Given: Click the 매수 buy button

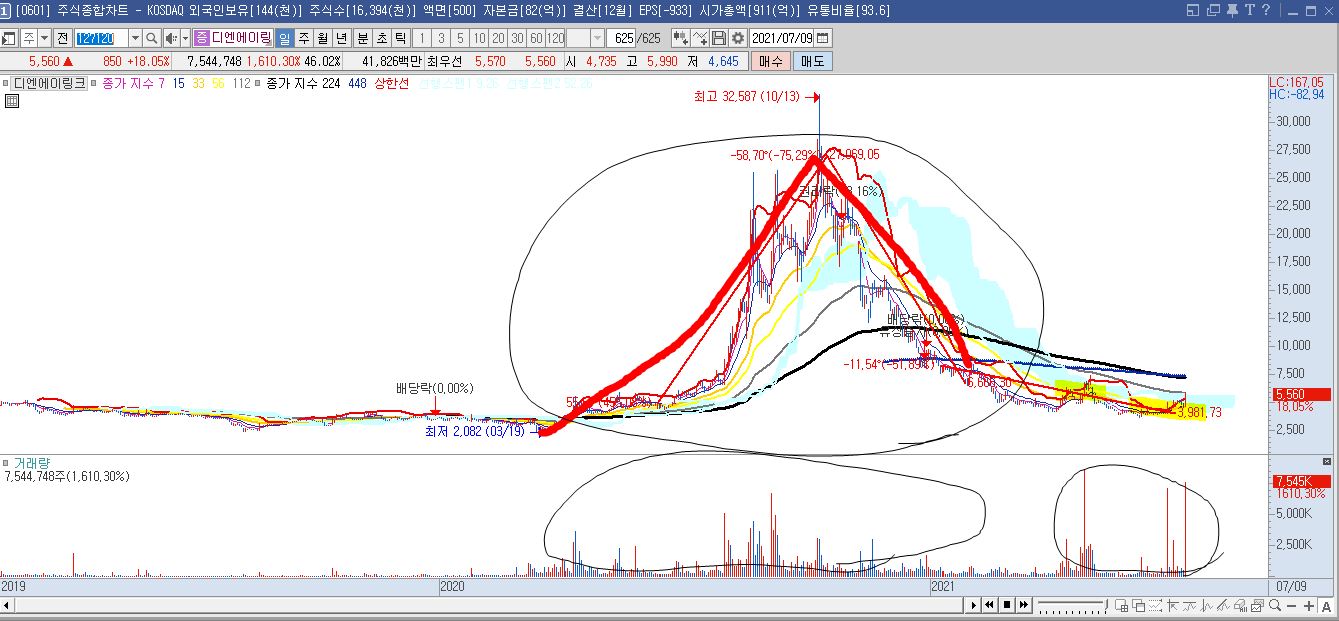Looking at the screenshot, I should 770,61.
